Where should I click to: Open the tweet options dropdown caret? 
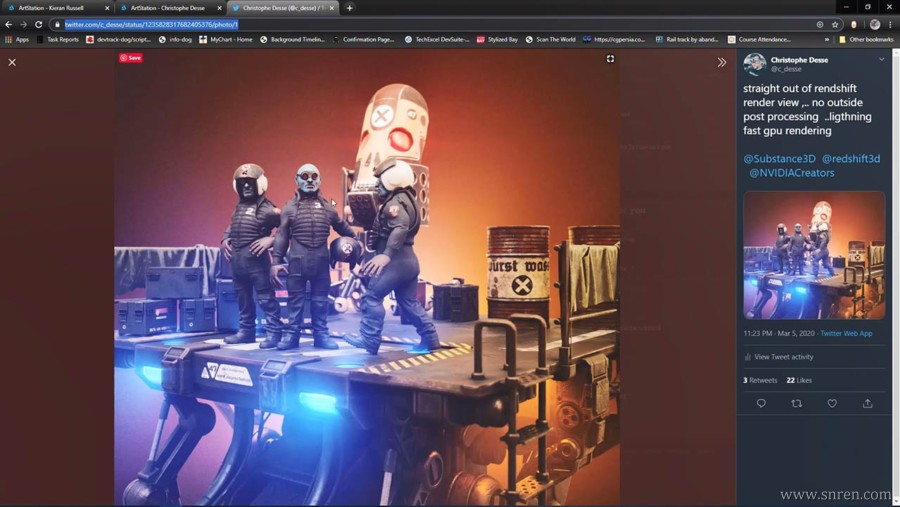[x=881, y=60]
